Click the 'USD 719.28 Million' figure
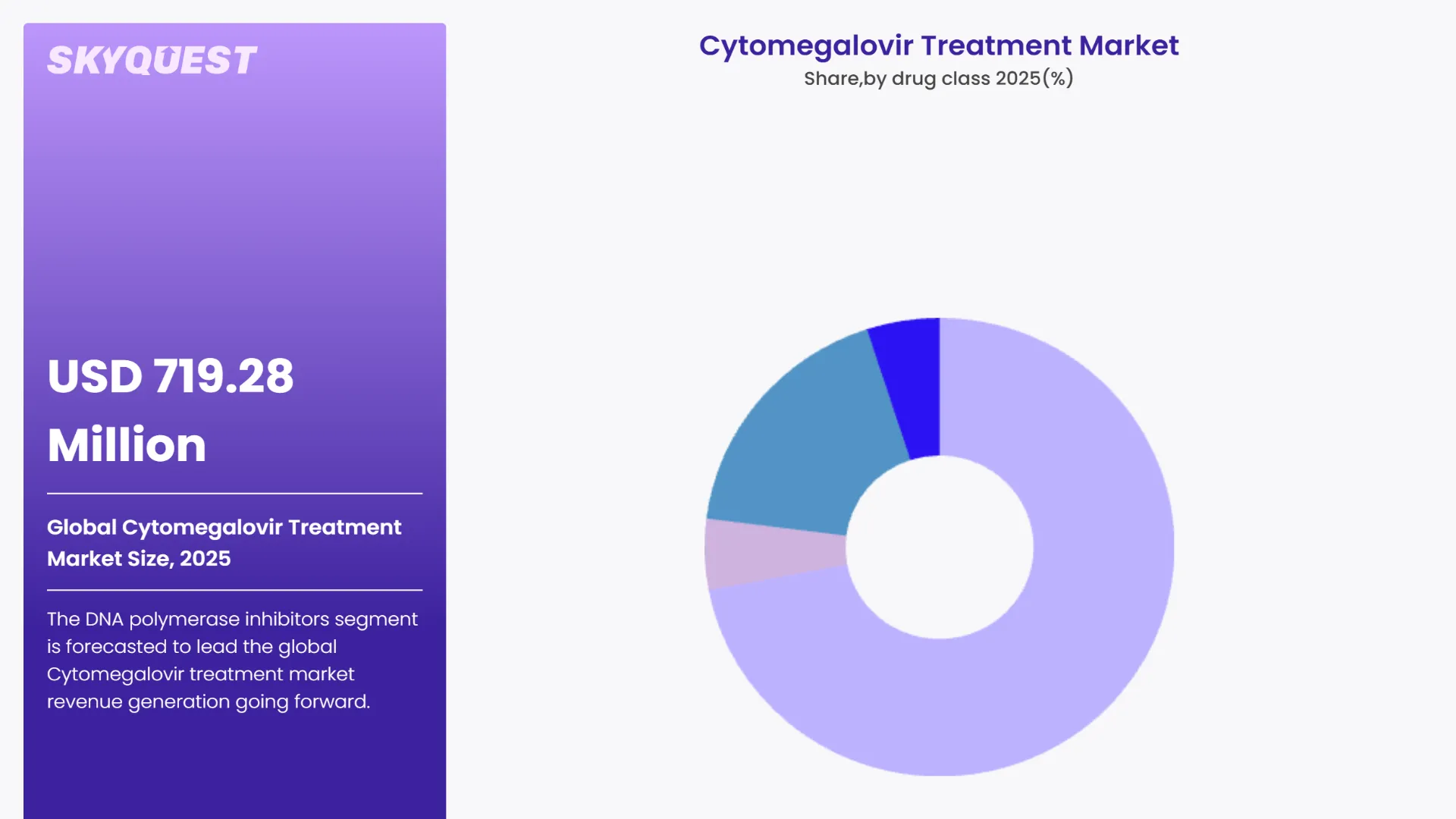The width and height of the screenshot is (1456, 819). [x=171, y=409]
